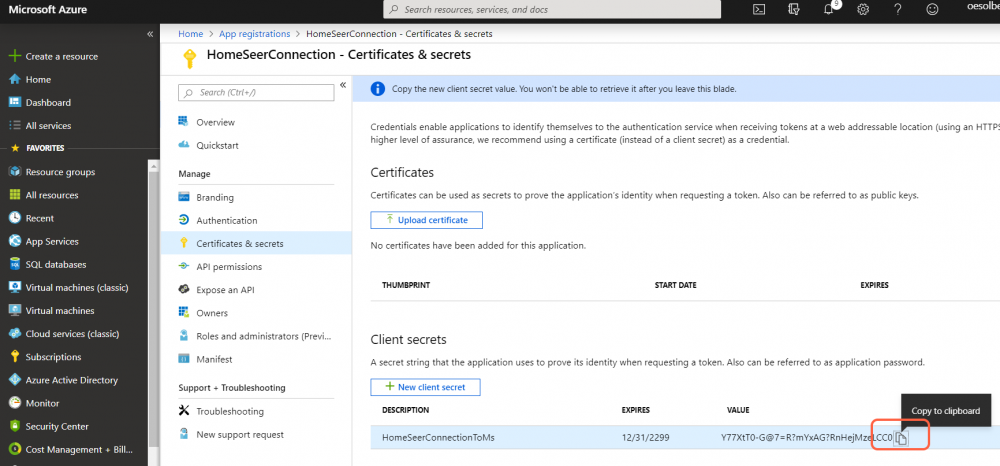Click the Upload certificate button

(x=426, y=220)
